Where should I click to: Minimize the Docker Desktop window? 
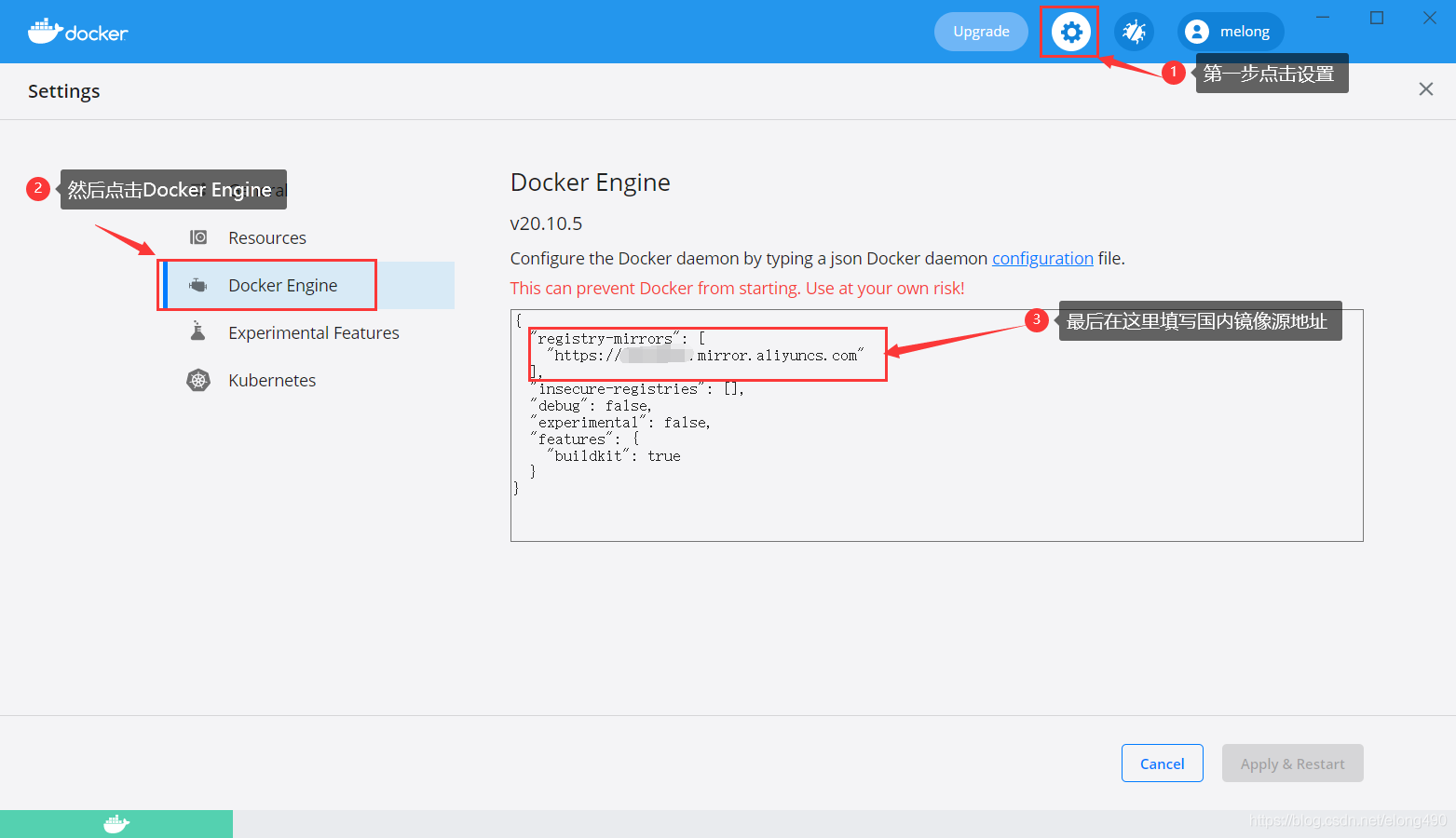tap(1323, 18)
